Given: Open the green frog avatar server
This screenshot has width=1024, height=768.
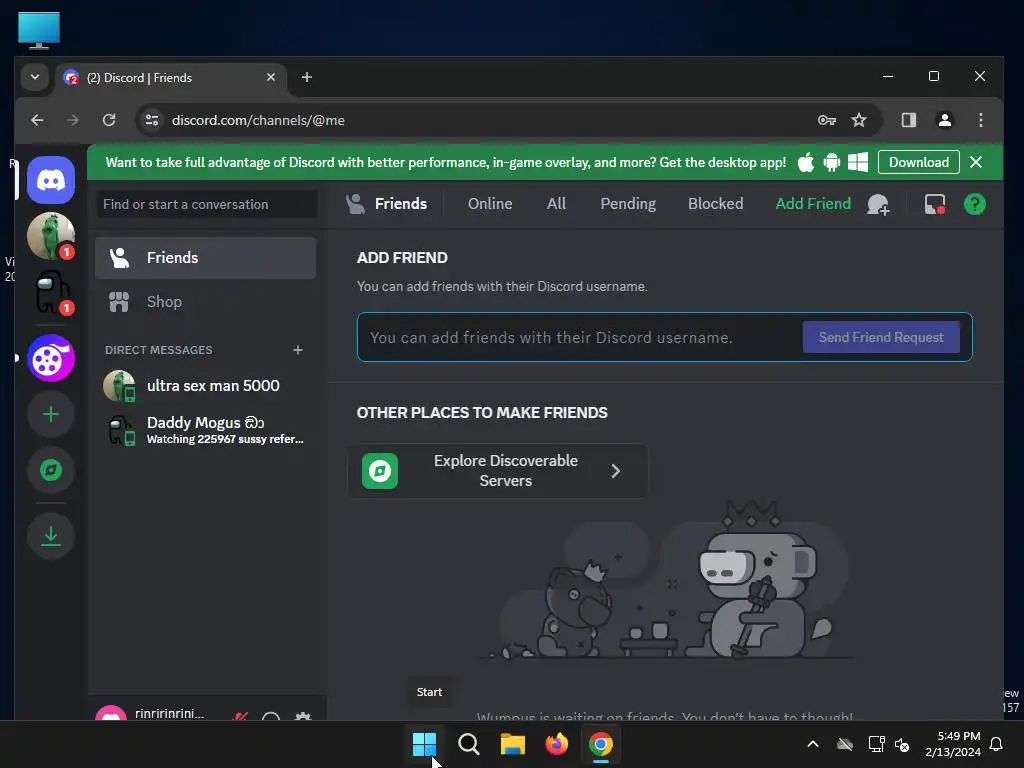Looking at the screenshot, I should (51, 236).
